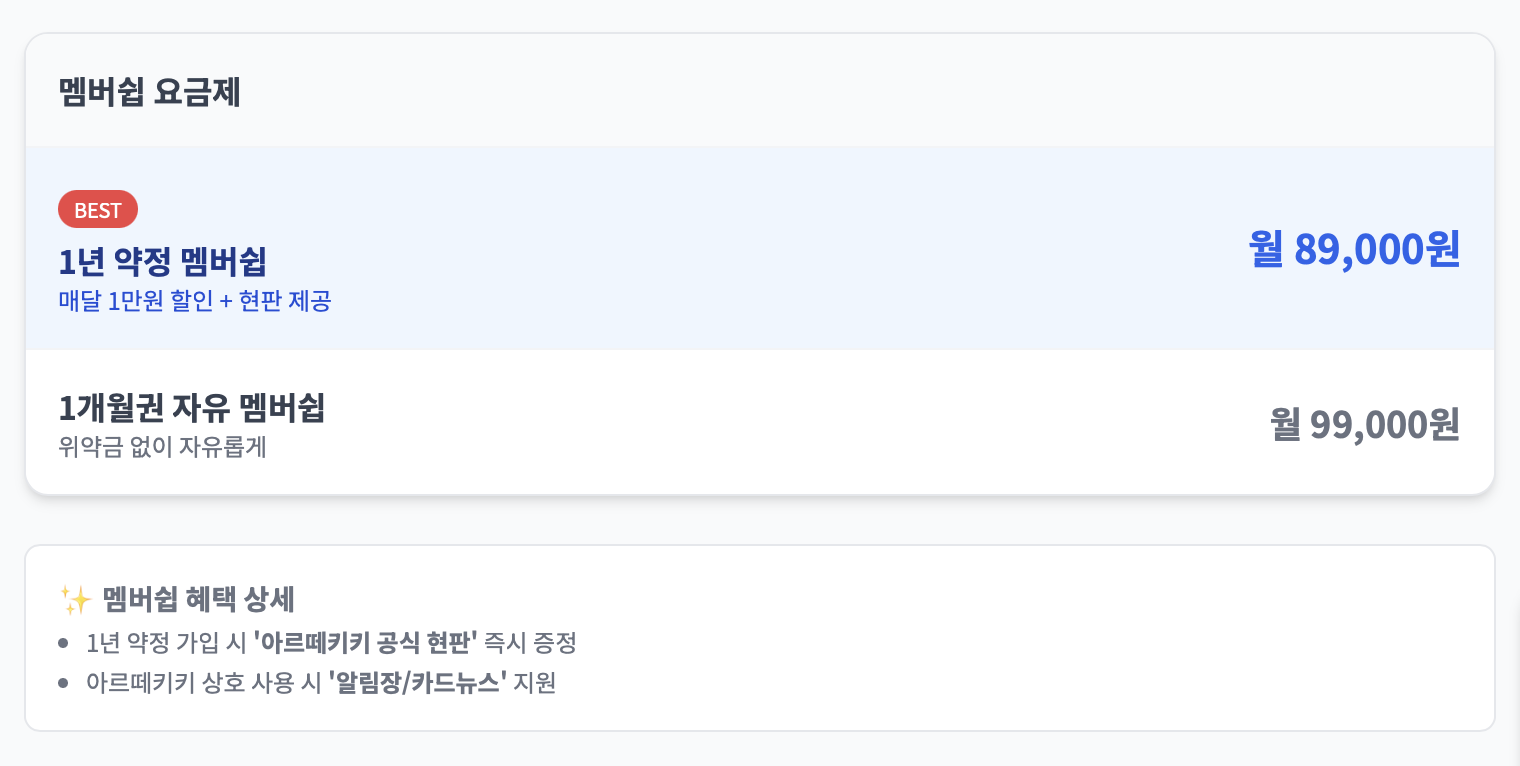Click the 아르떼키키 상호 사용 시 text
Image resolution: width=1520 pixels, height=766 pixels.
(x=203, y=684)
